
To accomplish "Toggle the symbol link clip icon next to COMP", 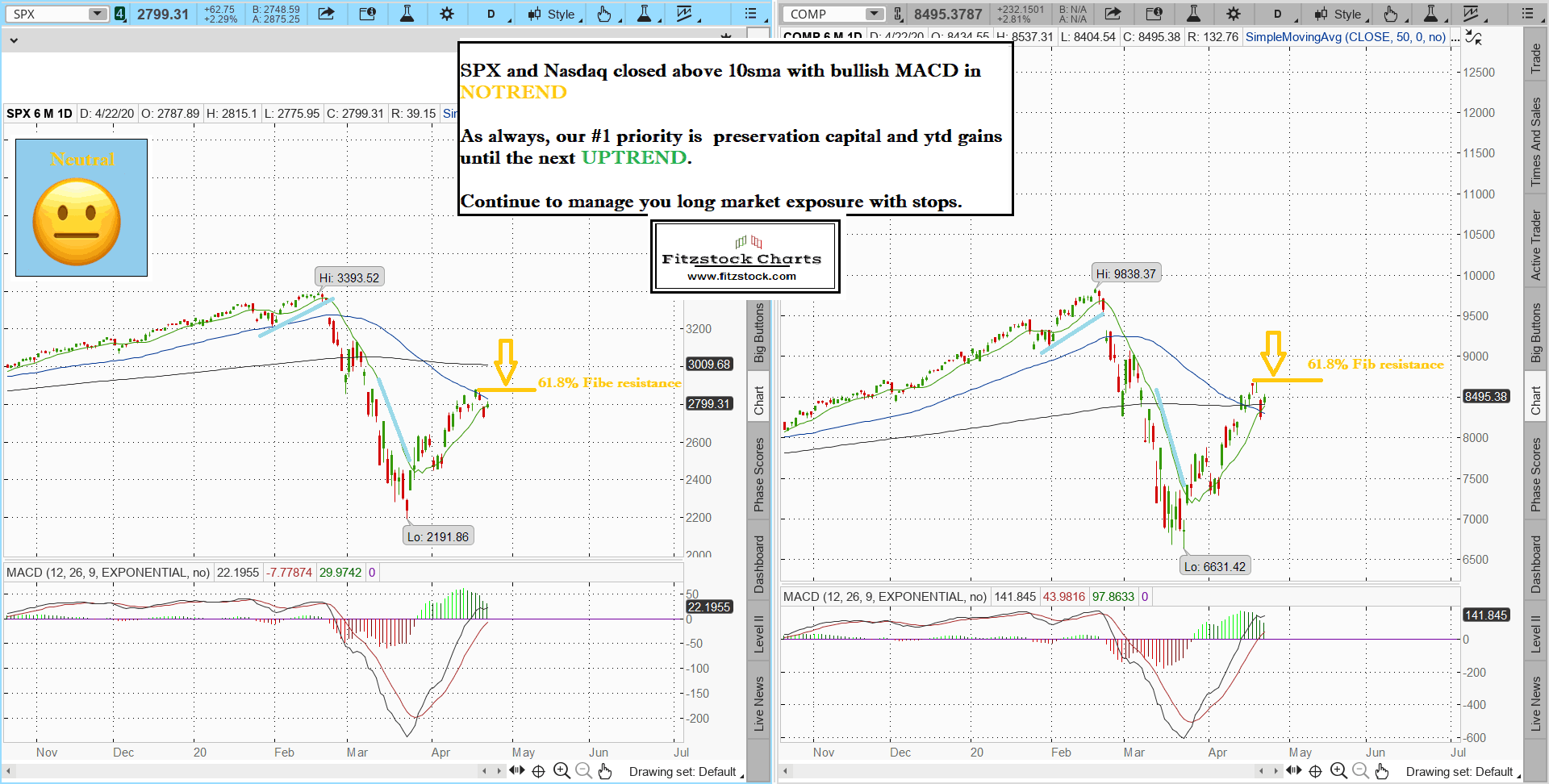I will pyautogui.click(x=898, y=14).
